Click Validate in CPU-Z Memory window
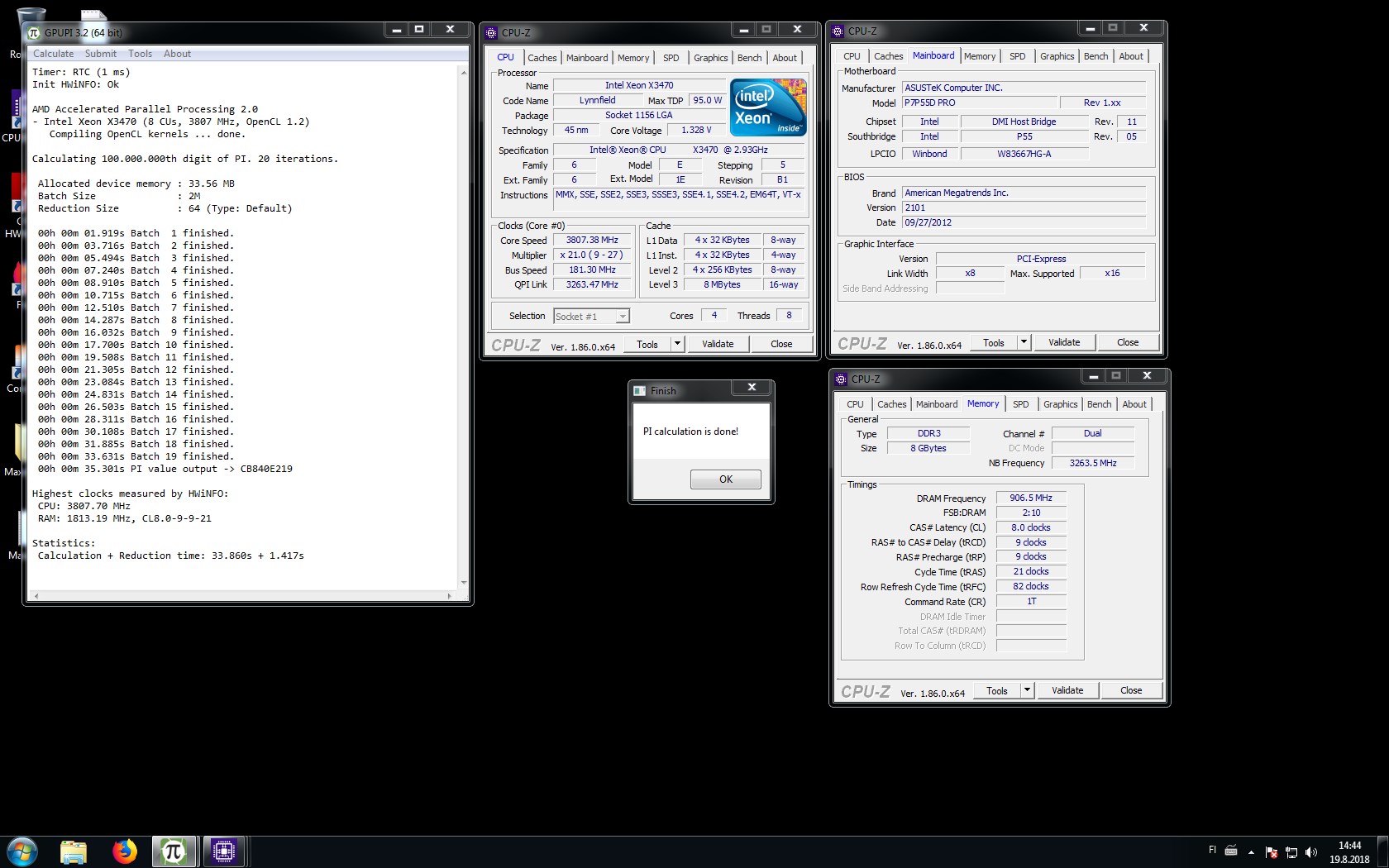The width and height of the screenshot is (1389, 868). [1067, 690]
